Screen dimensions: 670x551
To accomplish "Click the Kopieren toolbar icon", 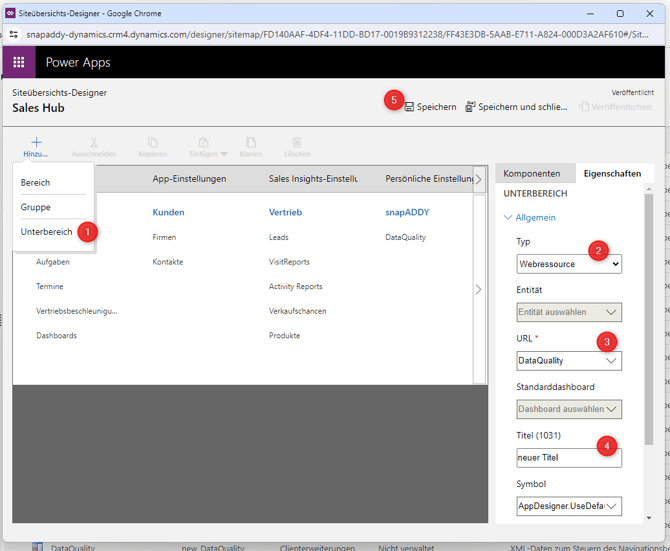I will point(153,143).
